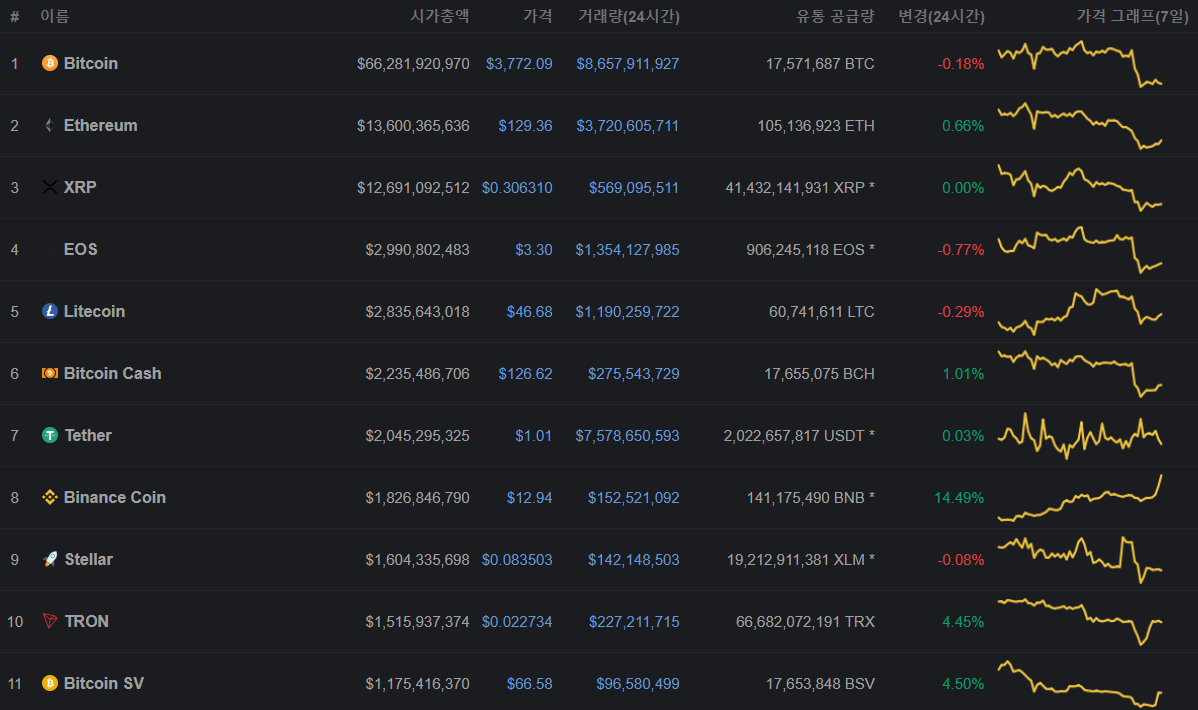Sort by the 유통 공급량 column header
This screenshot has width=1198, height=710.
coord(835,15)
